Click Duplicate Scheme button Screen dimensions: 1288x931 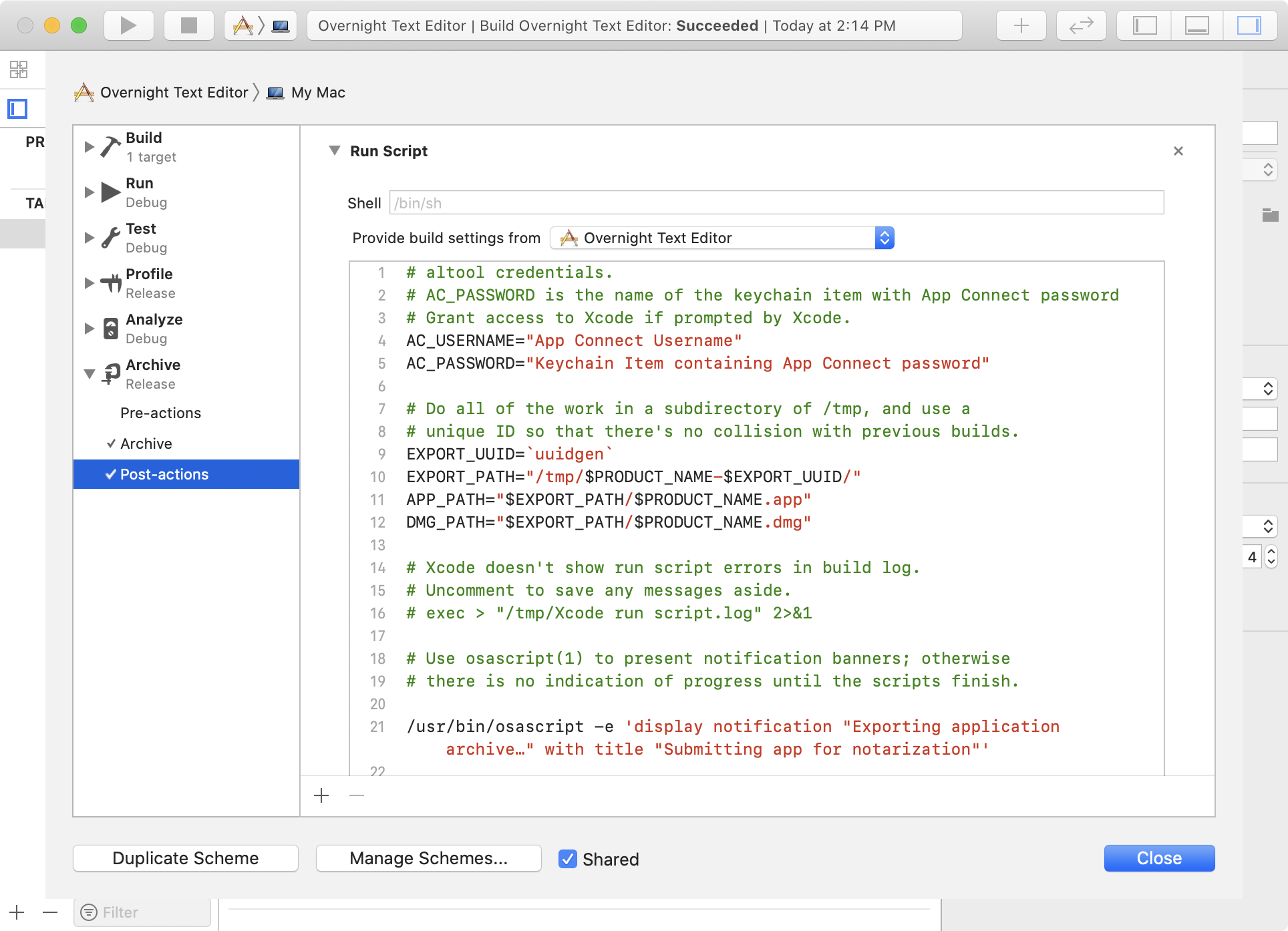click(x=186, y=858)
